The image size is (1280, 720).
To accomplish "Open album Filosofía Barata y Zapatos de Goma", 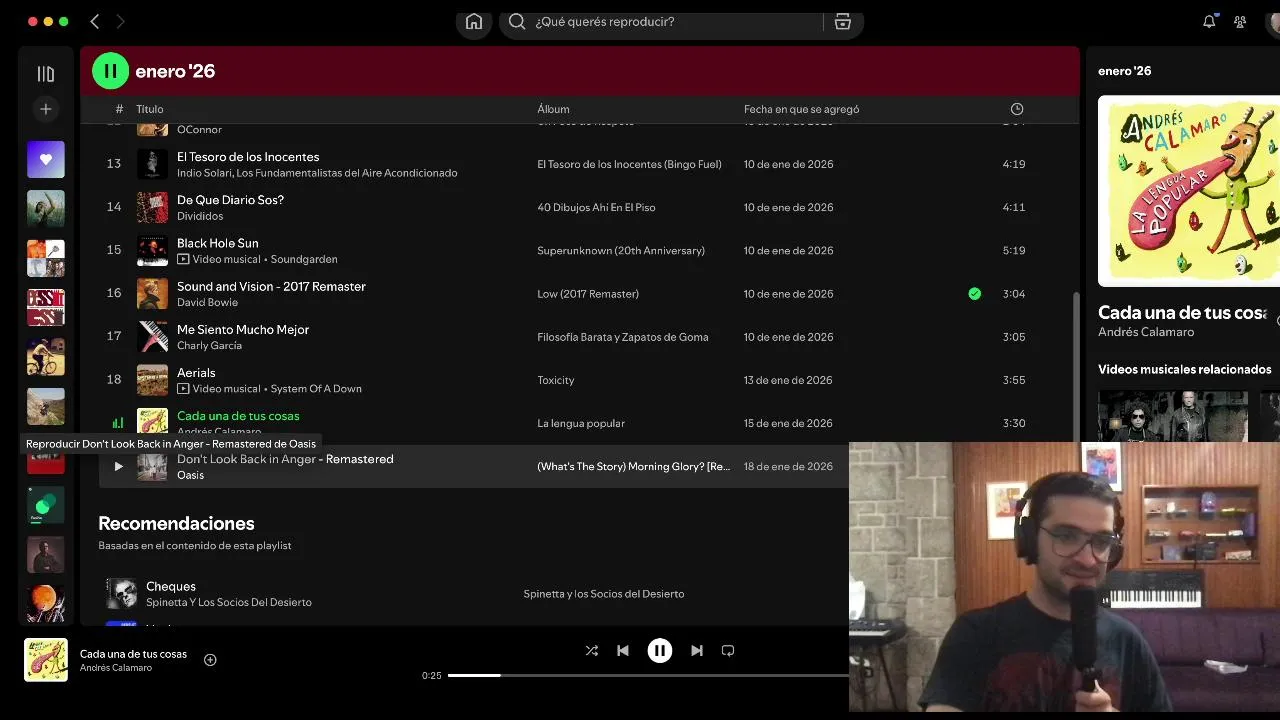I will point(622,337).
